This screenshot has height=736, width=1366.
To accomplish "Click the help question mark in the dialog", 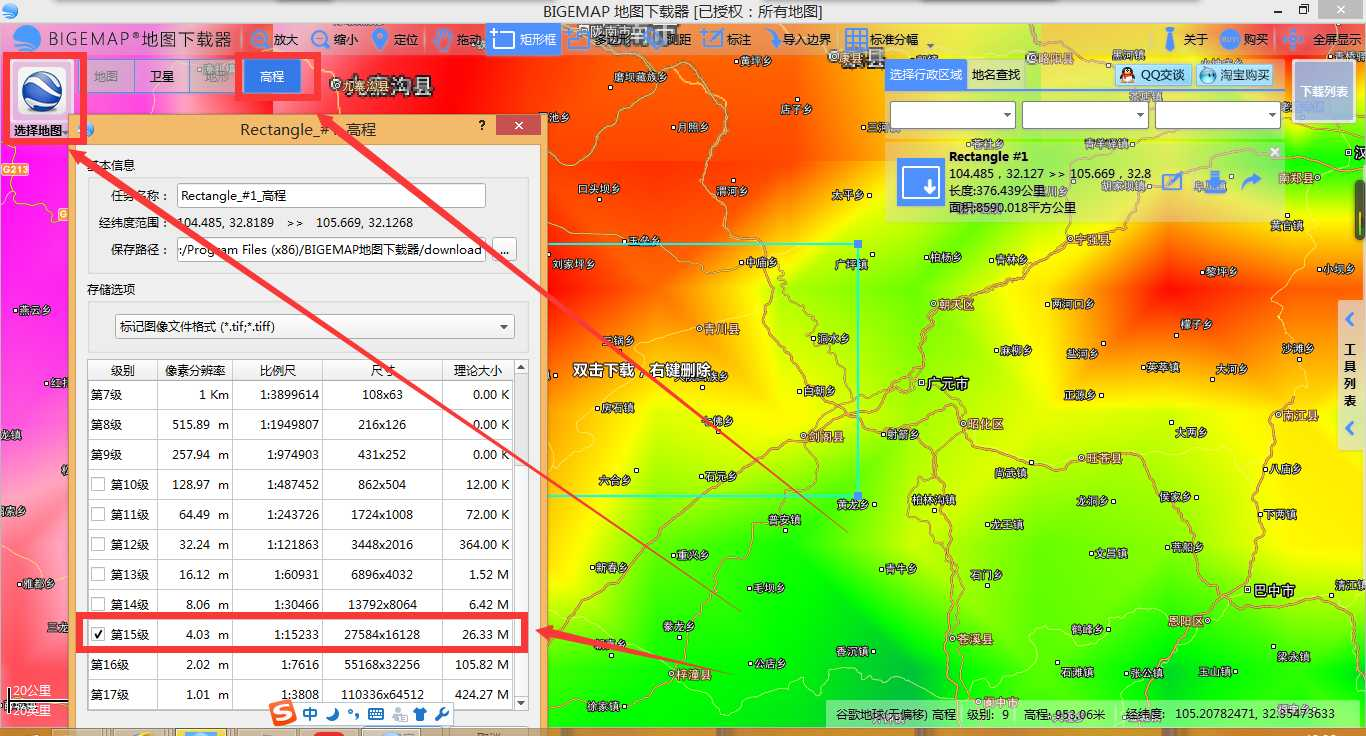I will pyautogui.click(x=482, y=126).
